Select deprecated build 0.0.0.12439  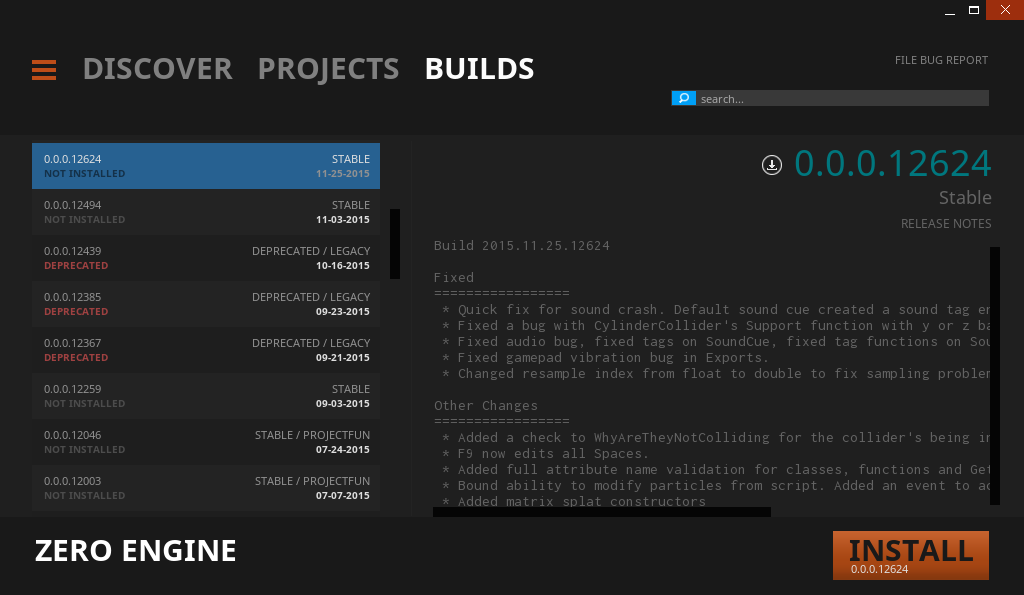(206, 258)
